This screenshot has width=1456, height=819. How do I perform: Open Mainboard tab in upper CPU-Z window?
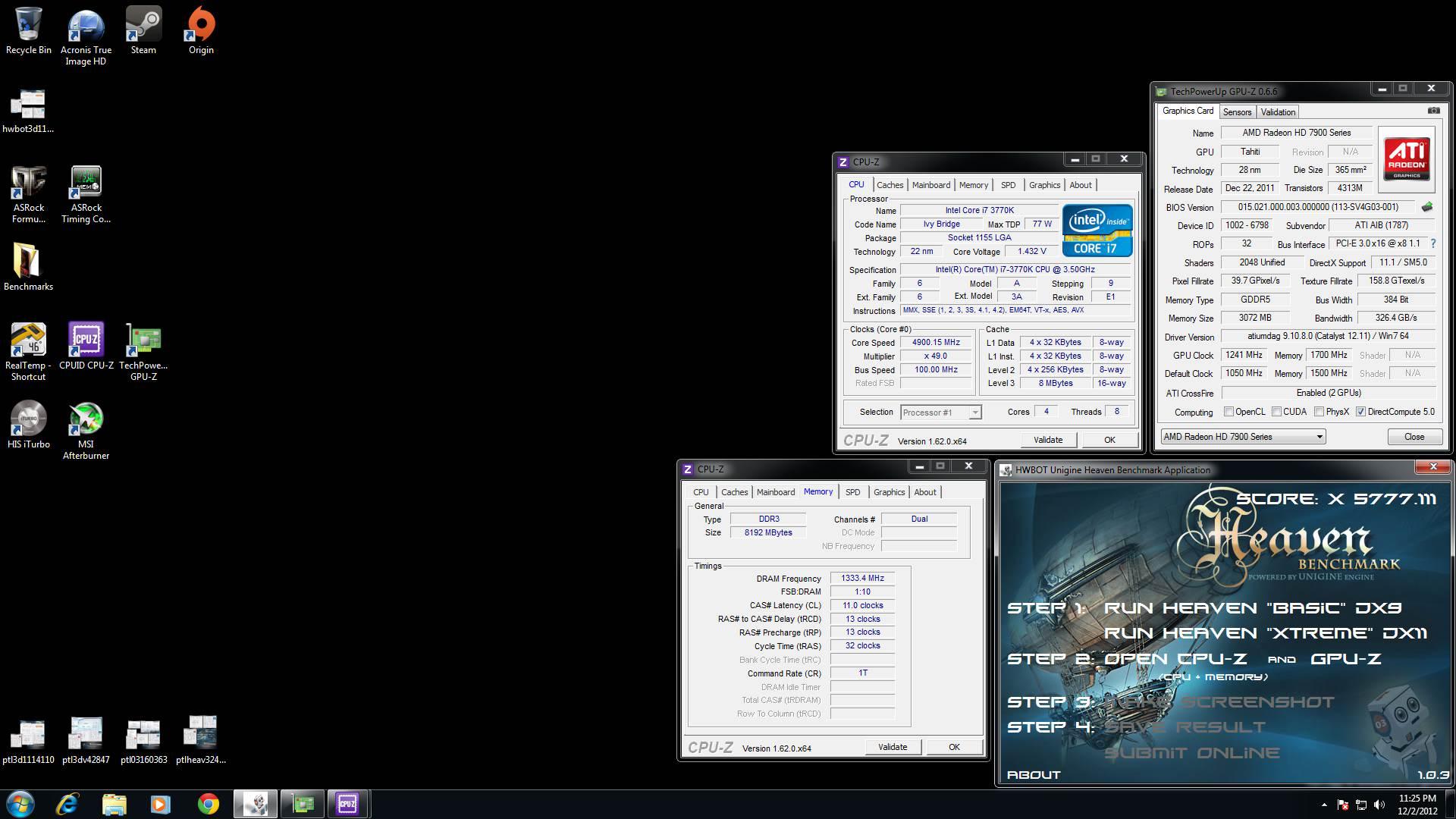(x=930, y=185)
